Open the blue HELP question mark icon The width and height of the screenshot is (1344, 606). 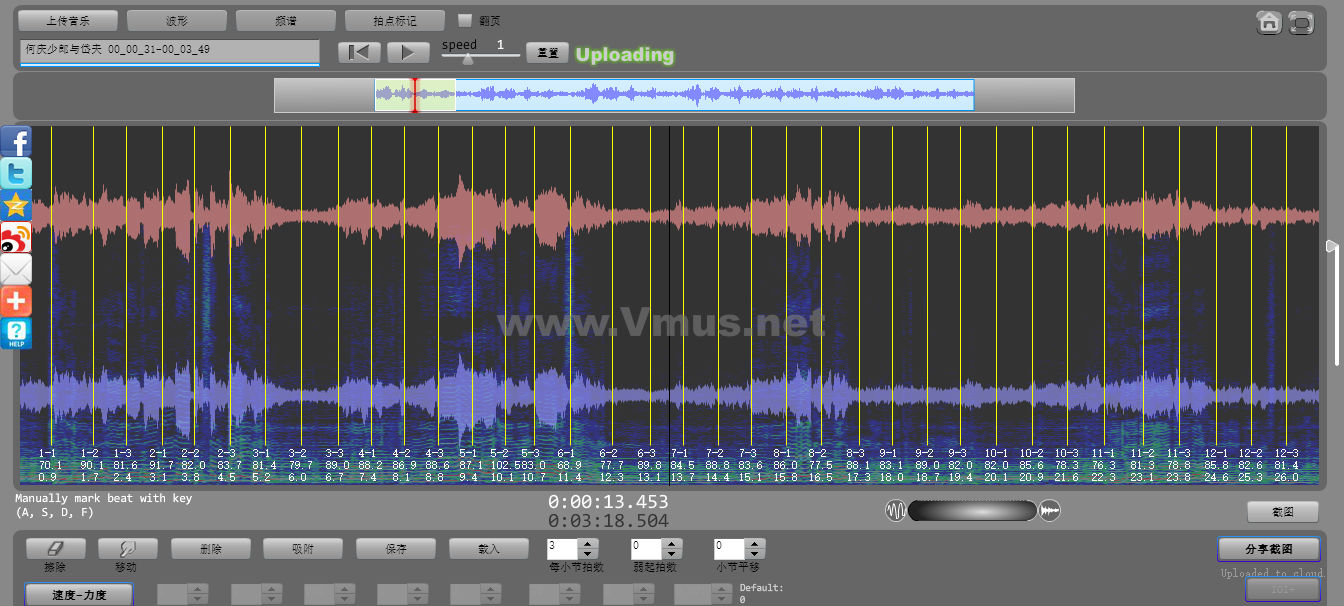point(16,333)
